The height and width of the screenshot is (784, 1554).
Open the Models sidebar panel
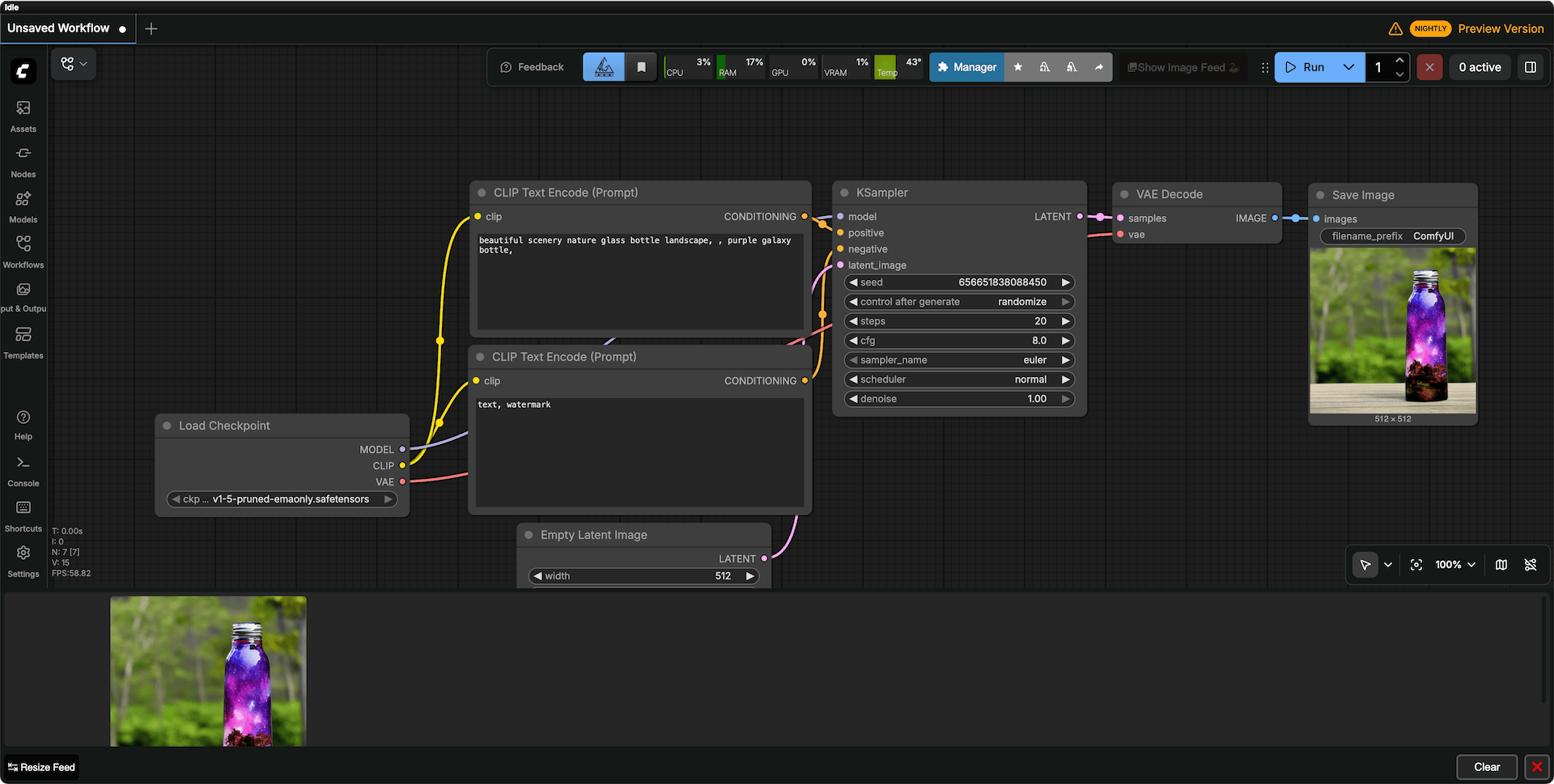23,207
